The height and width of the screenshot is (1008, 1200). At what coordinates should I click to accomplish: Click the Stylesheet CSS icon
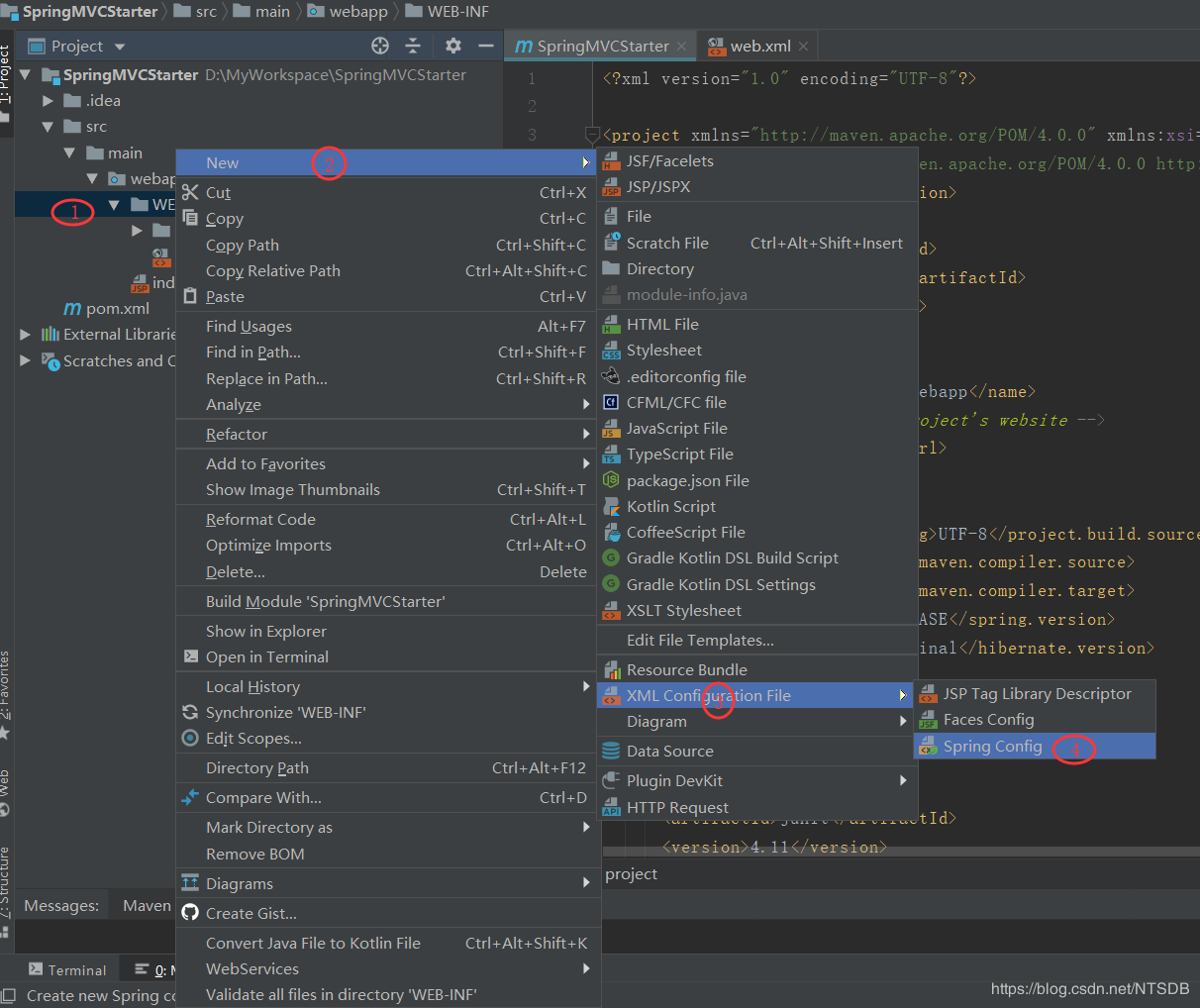click(x=612, y=351)
